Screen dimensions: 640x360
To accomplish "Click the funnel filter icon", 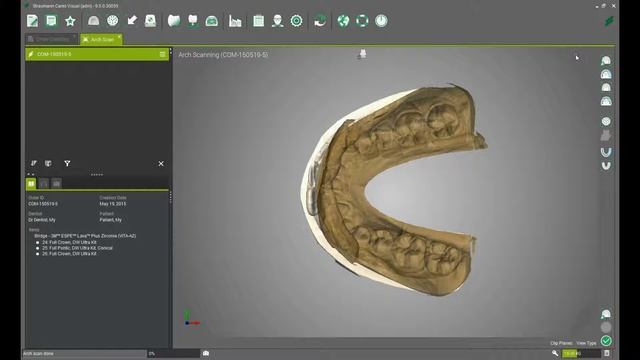I will point(67,163).
